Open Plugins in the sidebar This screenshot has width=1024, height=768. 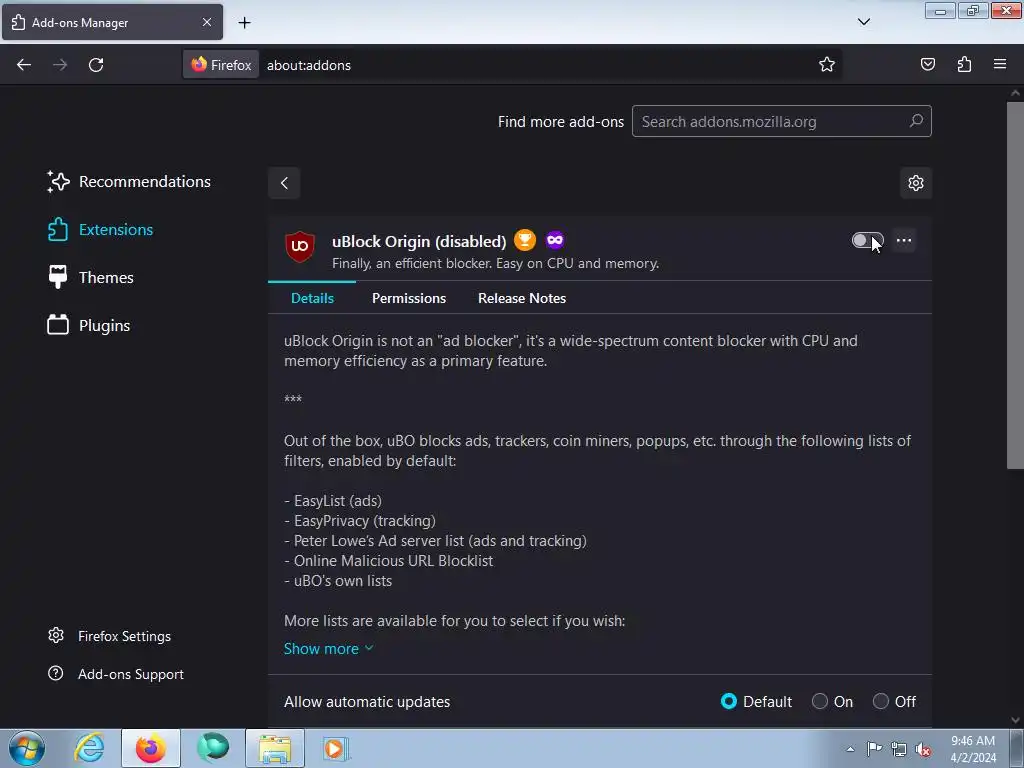[x=89, y=325]
